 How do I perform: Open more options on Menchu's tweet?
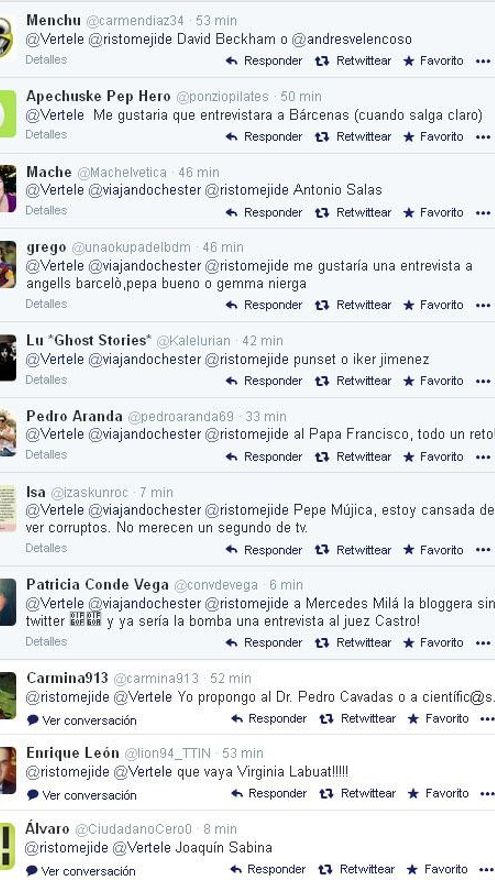click(x=483, y=61)
